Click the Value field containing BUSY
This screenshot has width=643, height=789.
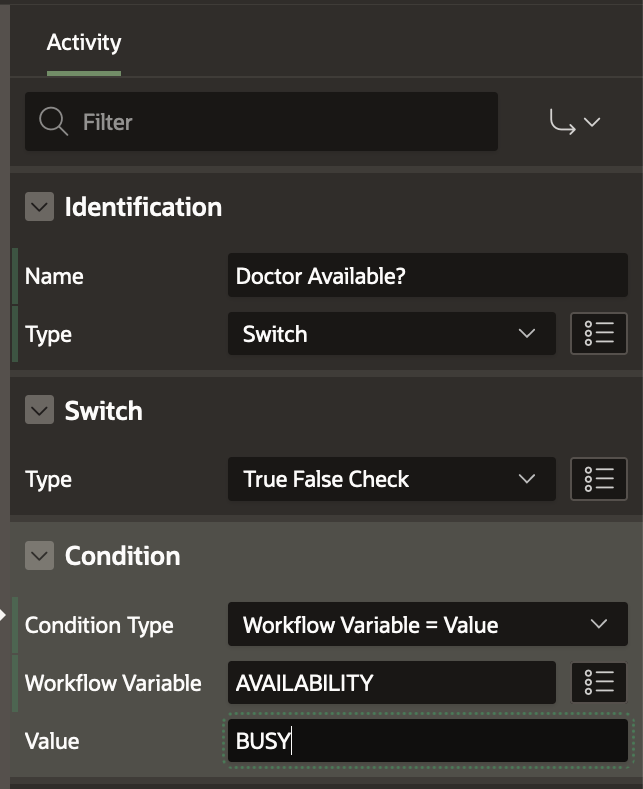click(427, 741)
